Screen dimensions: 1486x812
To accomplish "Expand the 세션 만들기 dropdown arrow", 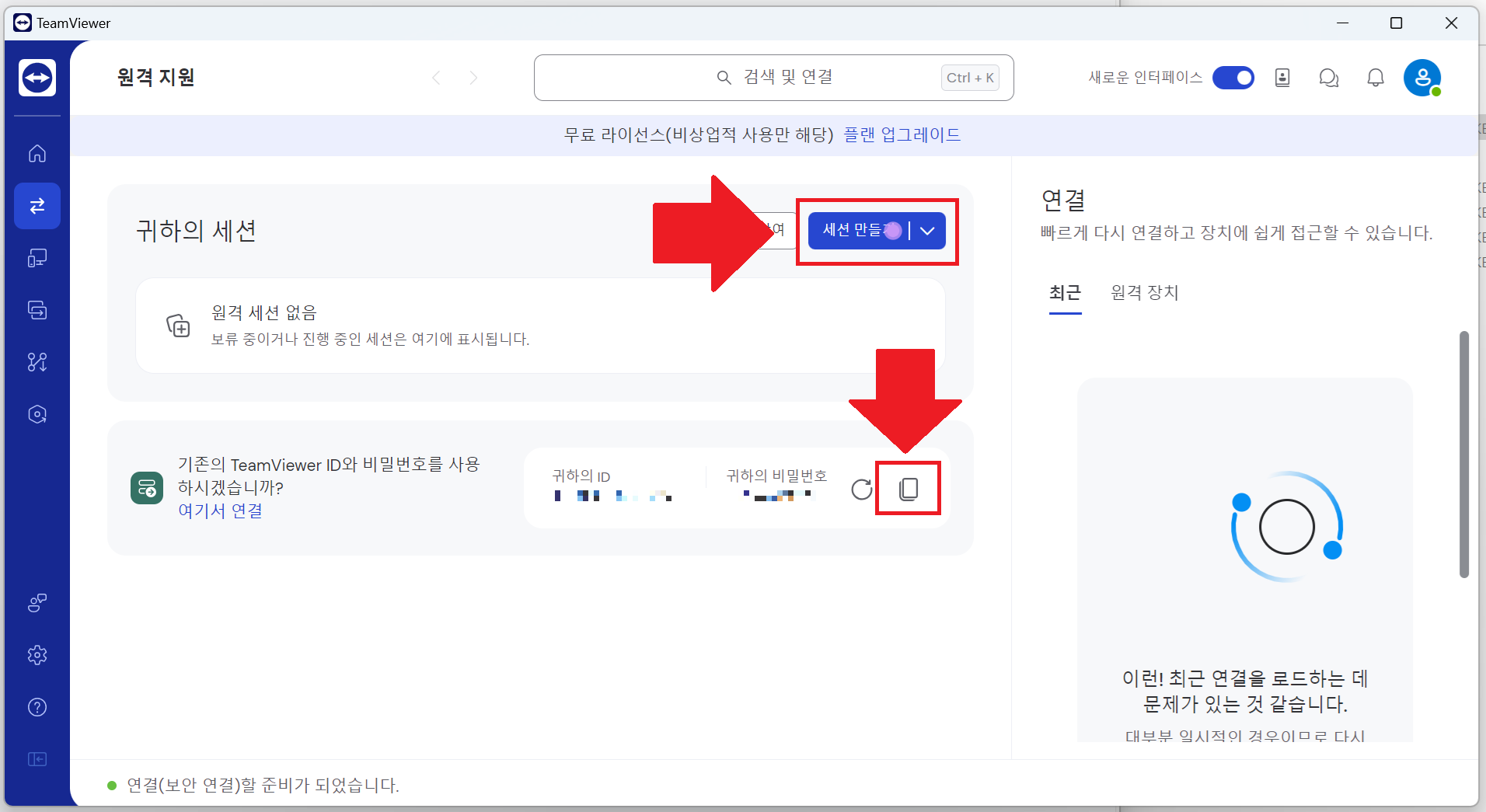I will (x=927, y=231).
